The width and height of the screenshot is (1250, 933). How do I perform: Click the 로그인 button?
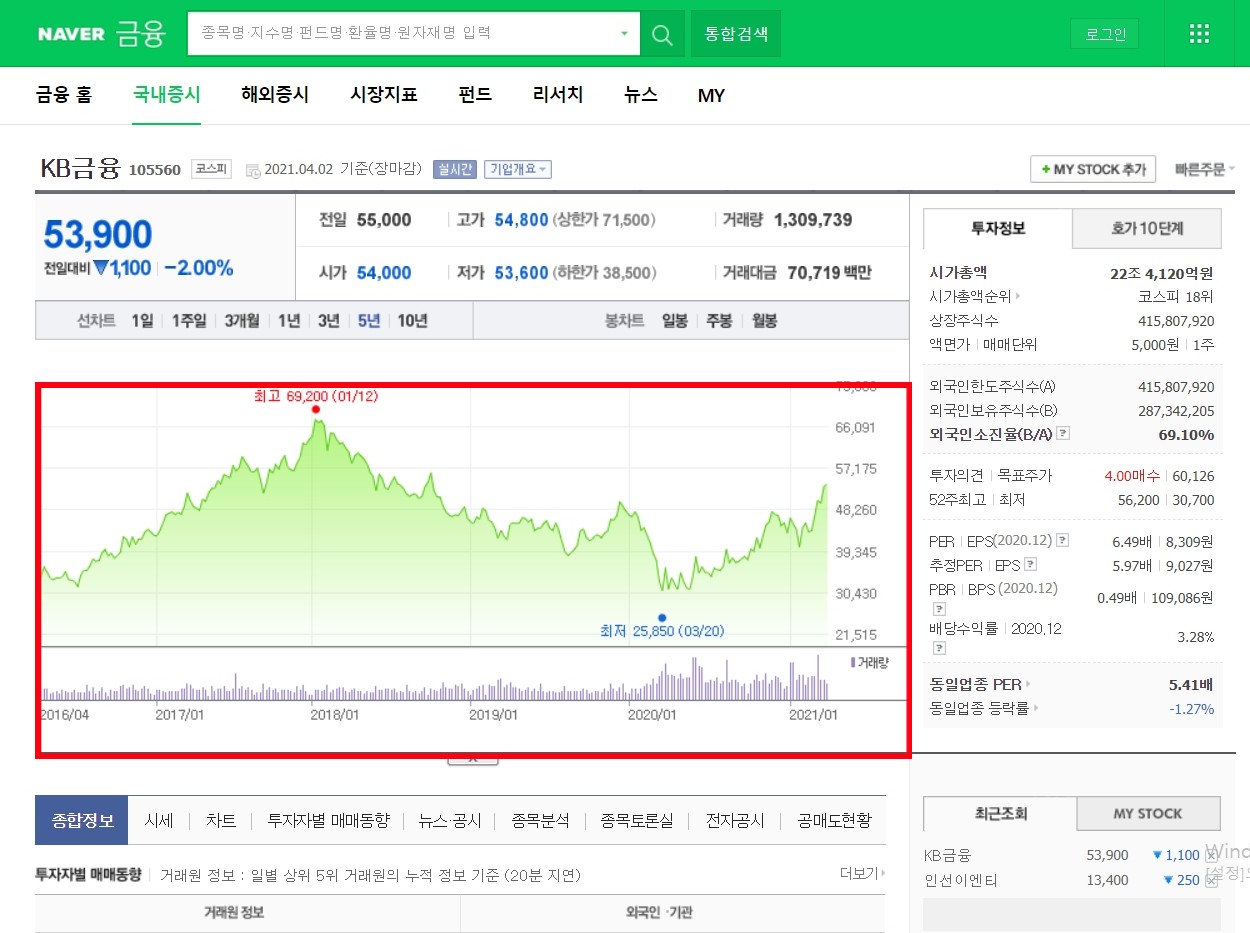pyautogui.click(x=1105, y=35)
